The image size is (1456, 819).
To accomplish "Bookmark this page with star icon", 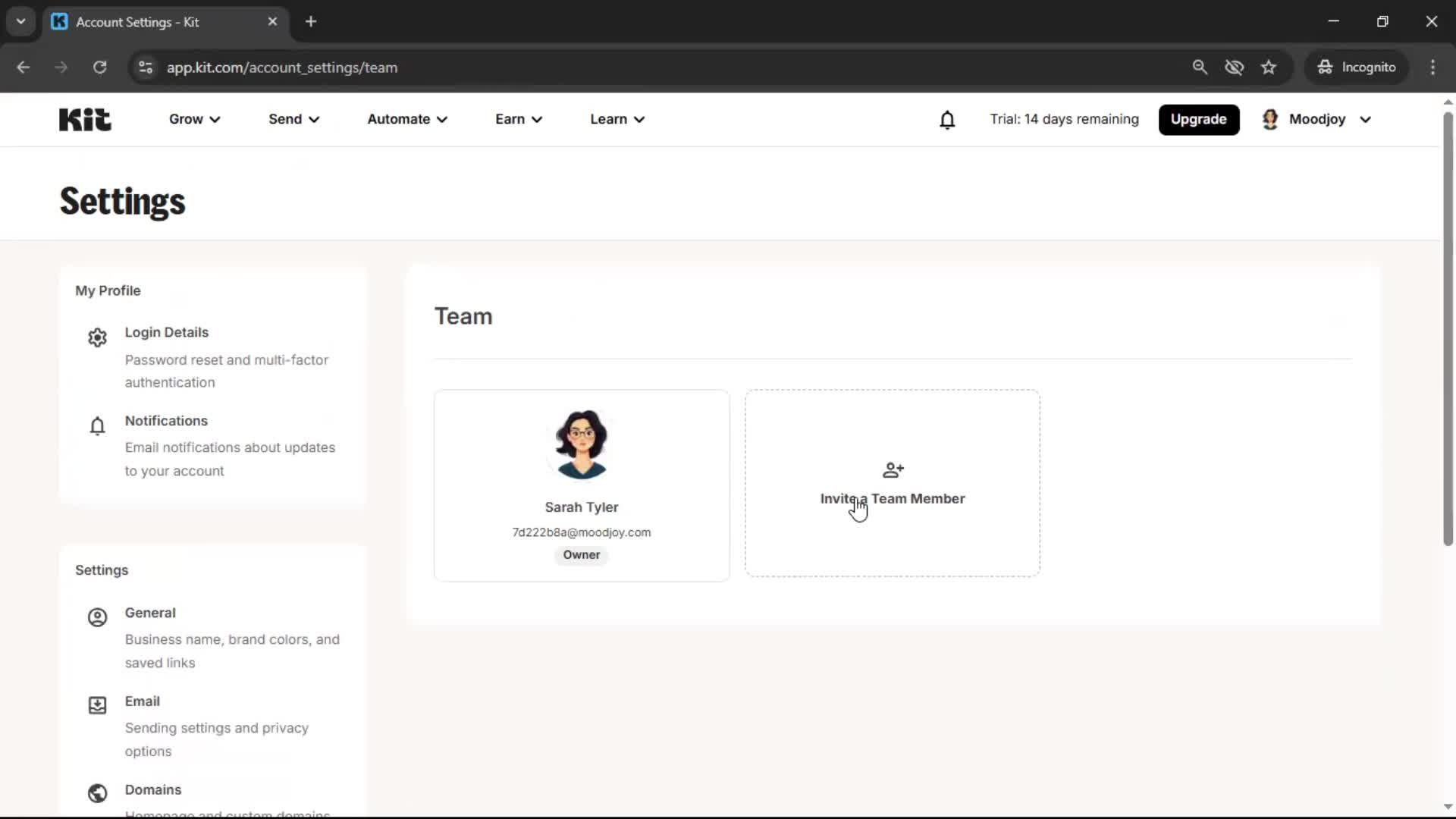I will [1269, 67].
